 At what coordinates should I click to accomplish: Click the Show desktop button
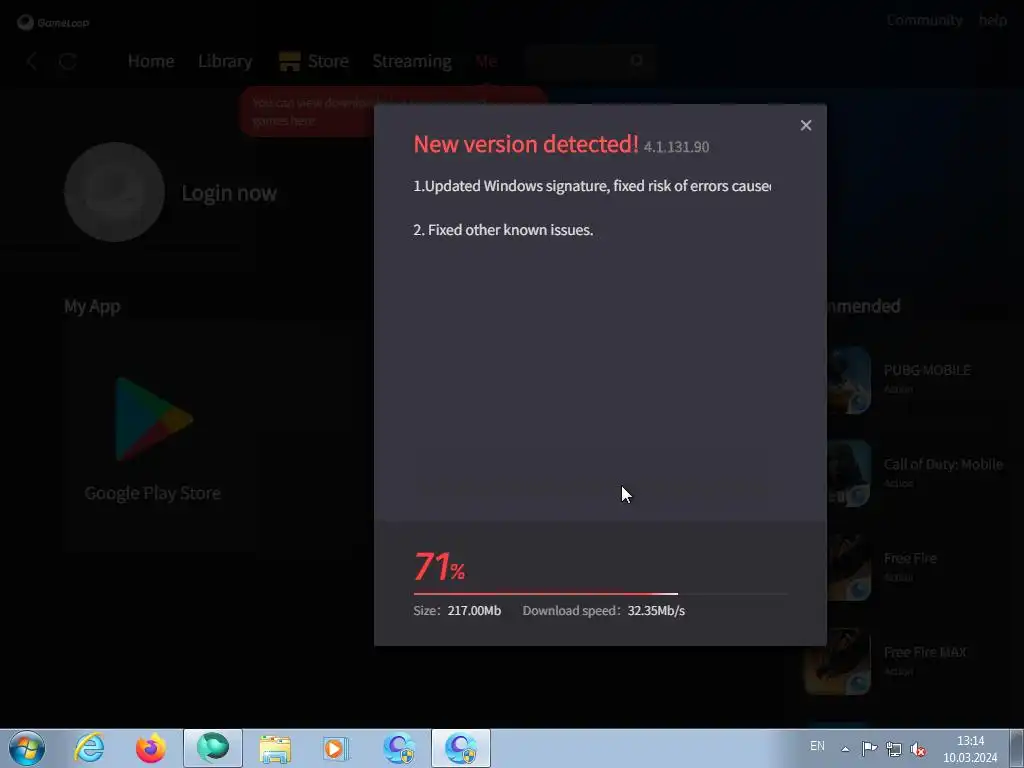pos(1018,748)
